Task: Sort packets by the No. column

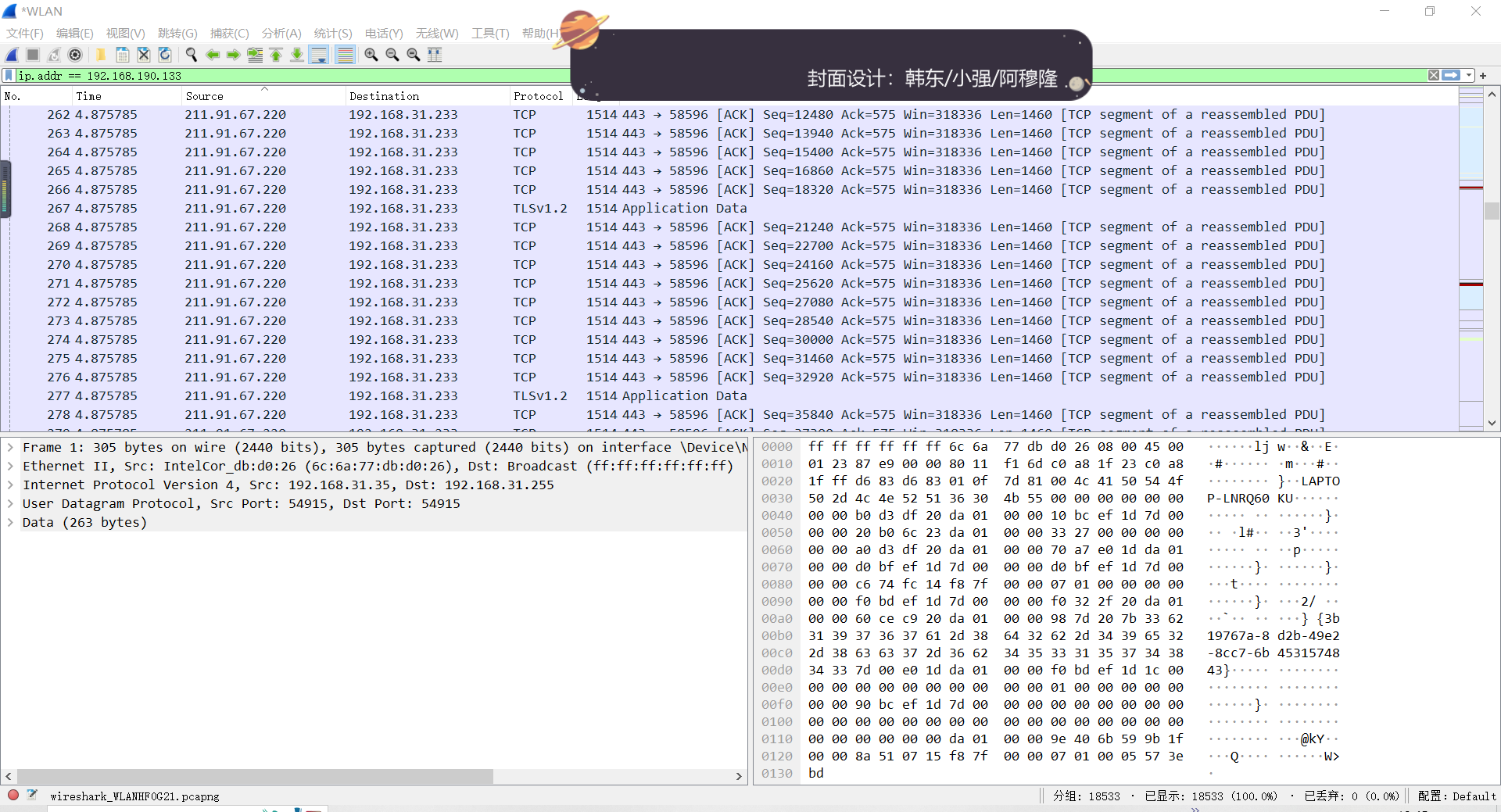Action: 36,96
